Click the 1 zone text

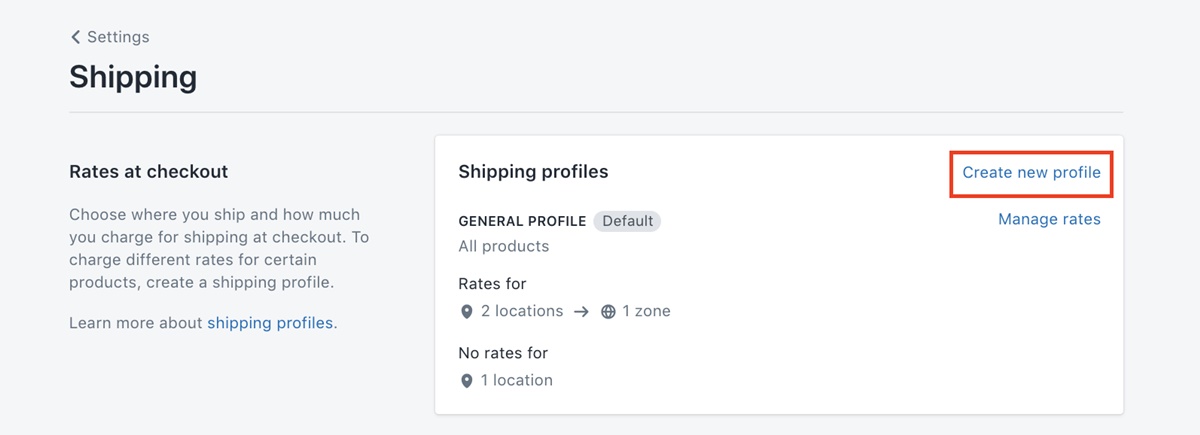(646, 311)
